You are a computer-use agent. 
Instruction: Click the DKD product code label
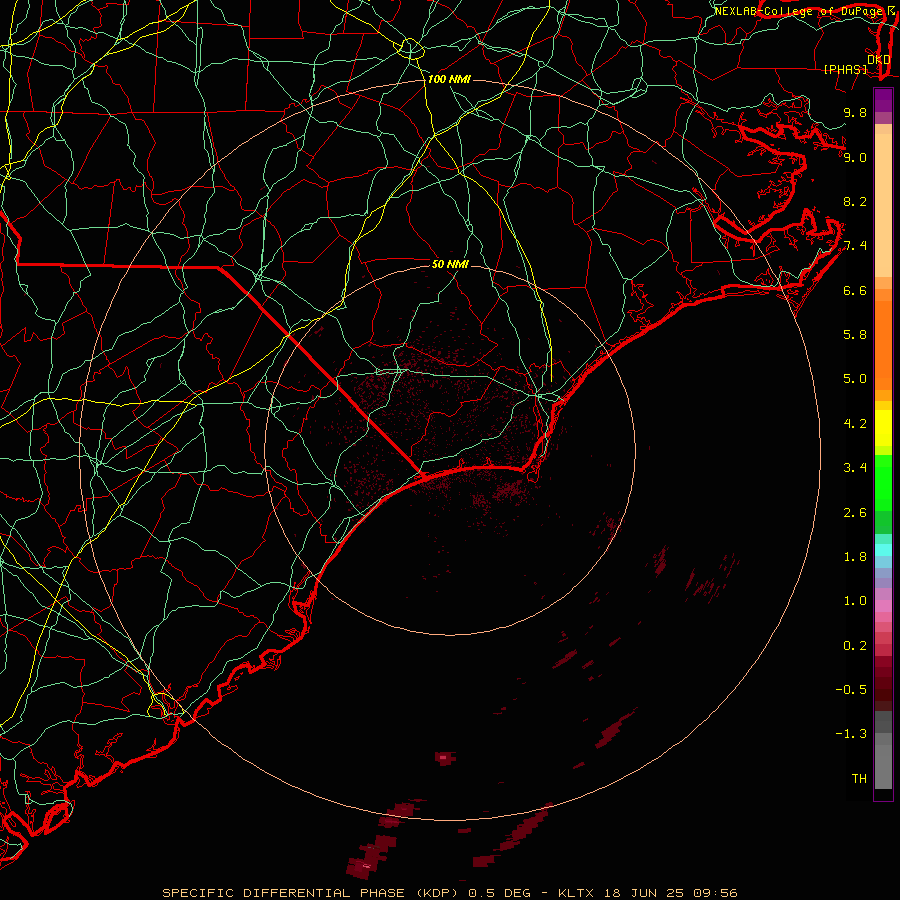pos(879,59)
